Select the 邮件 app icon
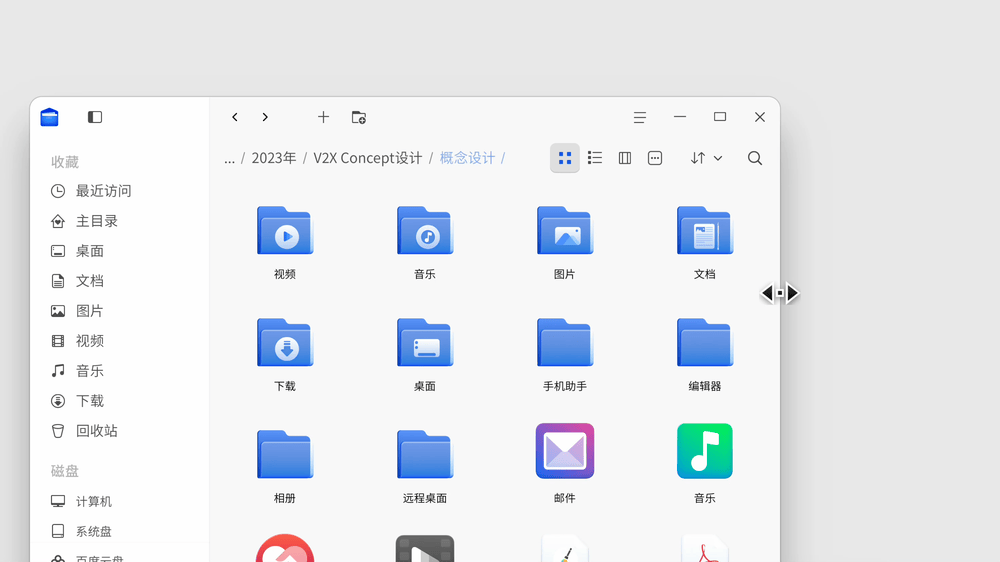 click(565, 451)
